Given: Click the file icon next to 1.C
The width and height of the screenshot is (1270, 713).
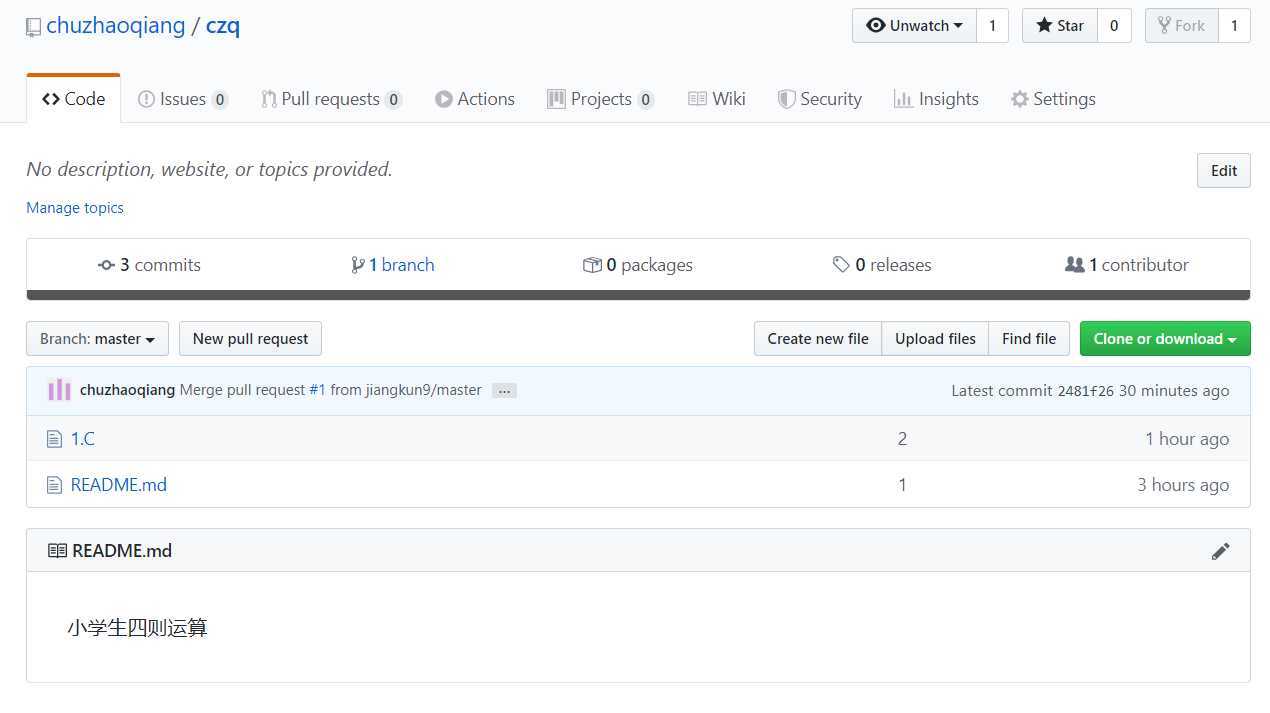Looking at the screenshot, I should (54, 439).
